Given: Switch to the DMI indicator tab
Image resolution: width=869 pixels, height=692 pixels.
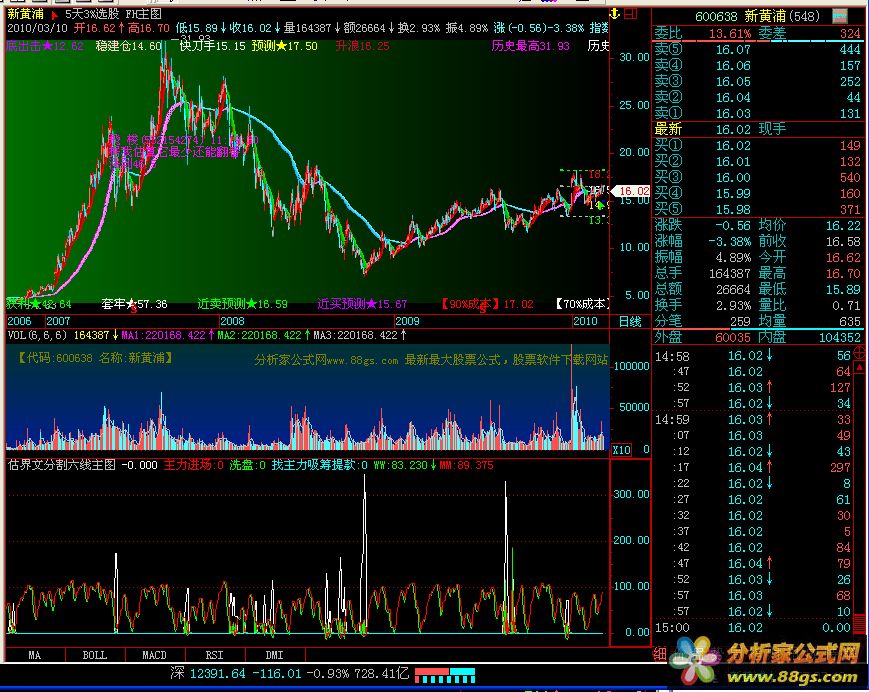Looking at the screenshot, I should point(274,655).
